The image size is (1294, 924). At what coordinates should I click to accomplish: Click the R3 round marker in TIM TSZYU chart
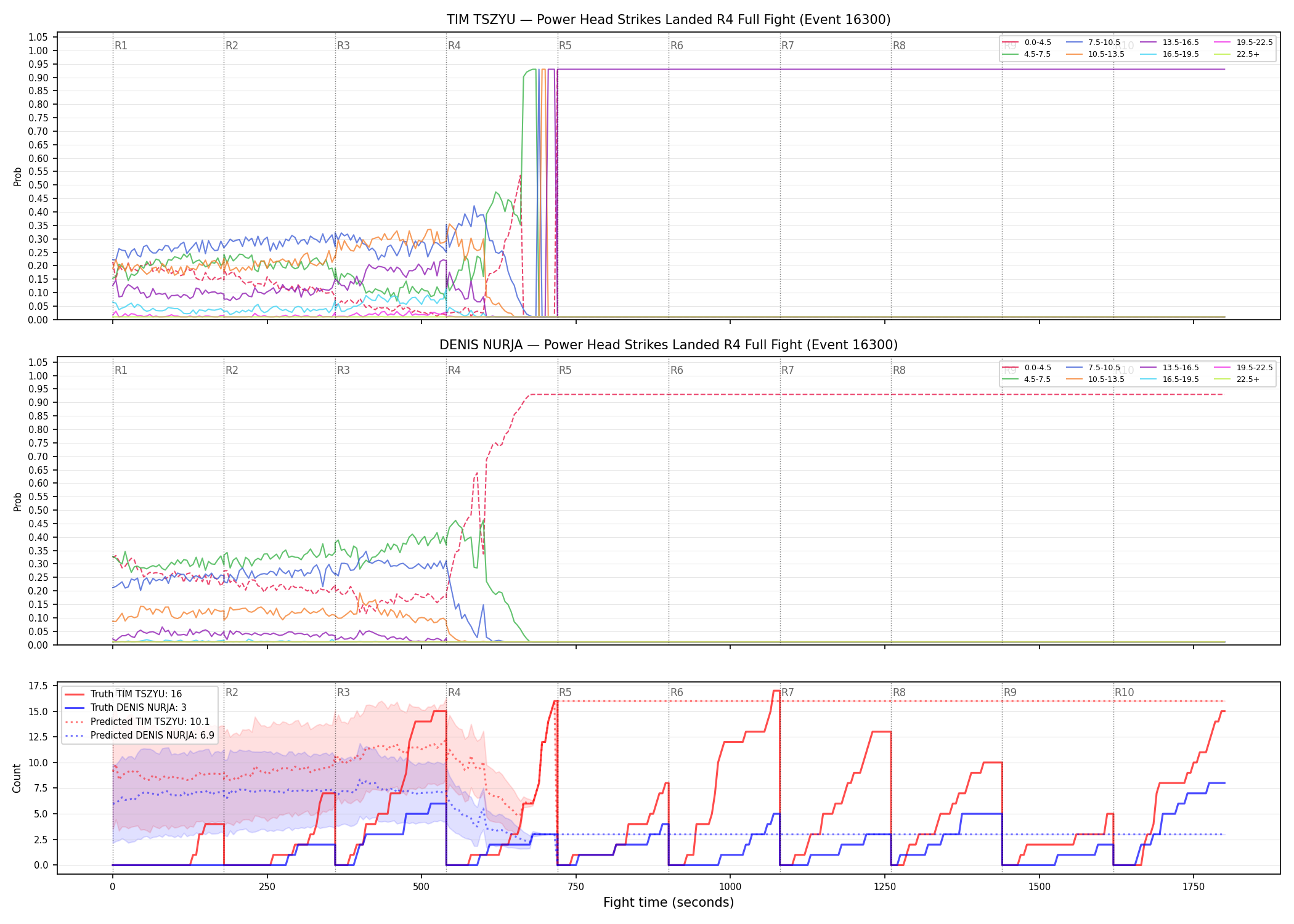coord(343,46)
